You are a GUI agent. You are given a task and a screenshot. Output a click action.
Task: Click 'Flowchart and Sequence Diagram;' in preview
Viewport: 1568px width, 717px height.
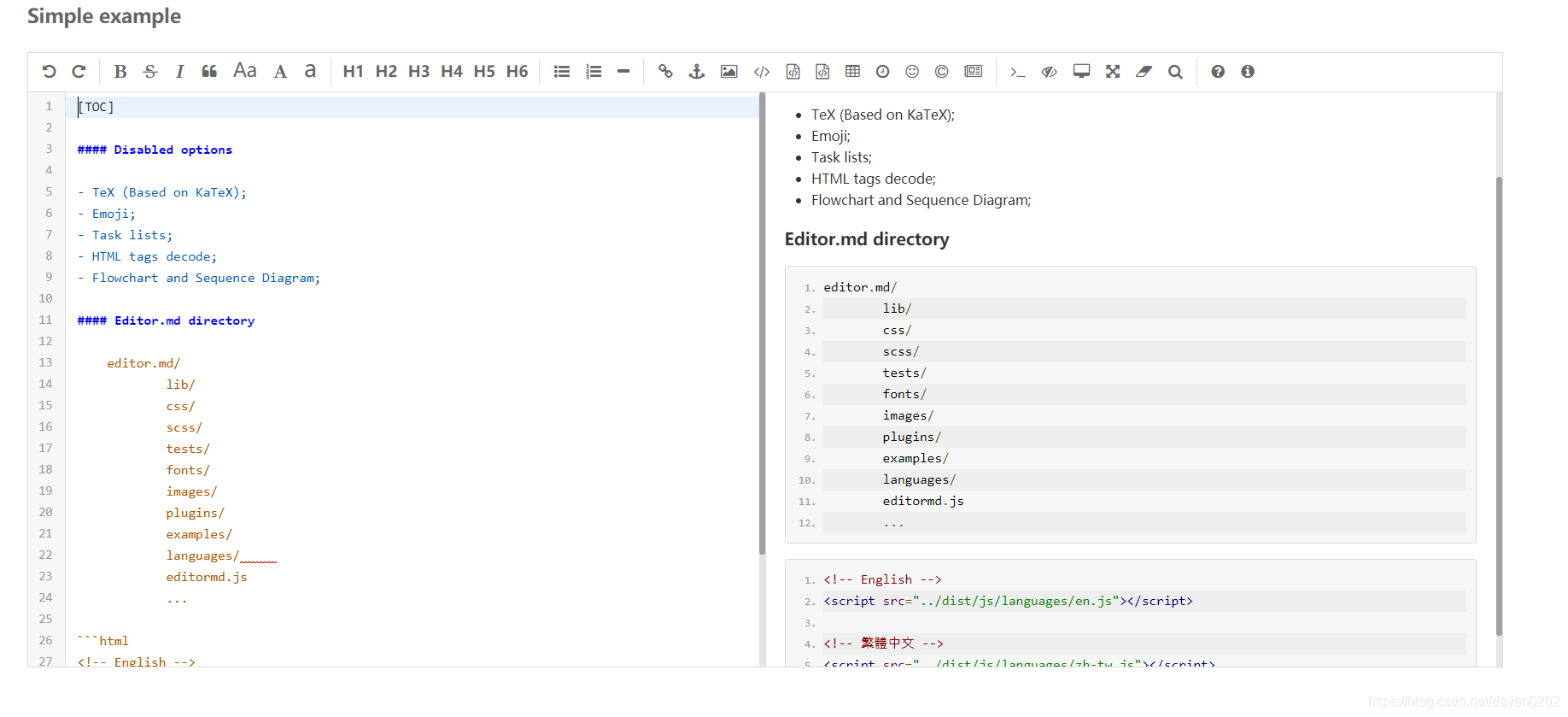921,200
